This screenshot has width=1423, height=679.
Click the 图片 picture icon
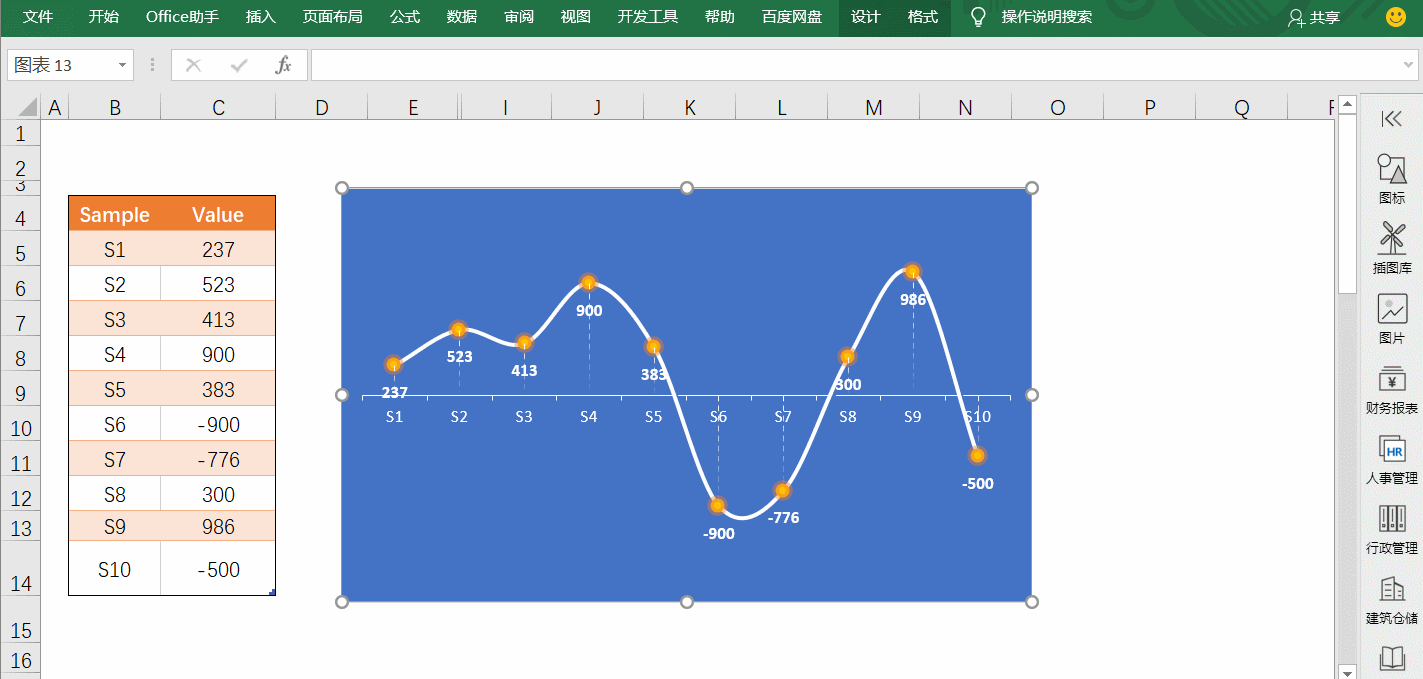(x=1391, y=309)
